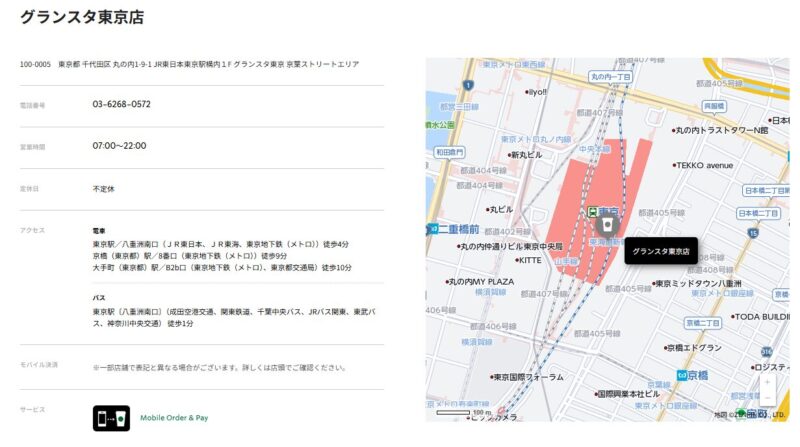
Task: Click the Mobile Order & Pay icon
Action: click(111, 418)
